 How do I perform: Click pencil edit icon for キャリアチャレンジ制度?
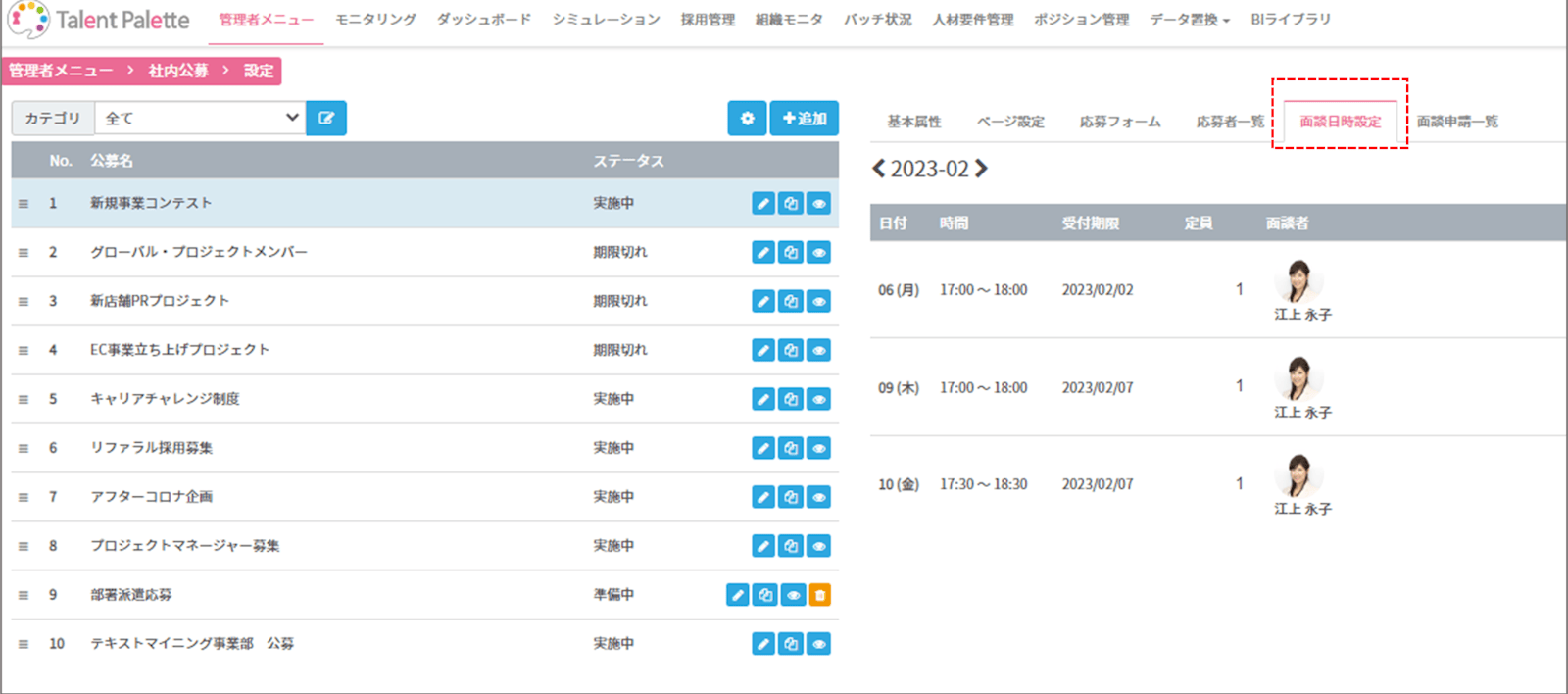763,399
